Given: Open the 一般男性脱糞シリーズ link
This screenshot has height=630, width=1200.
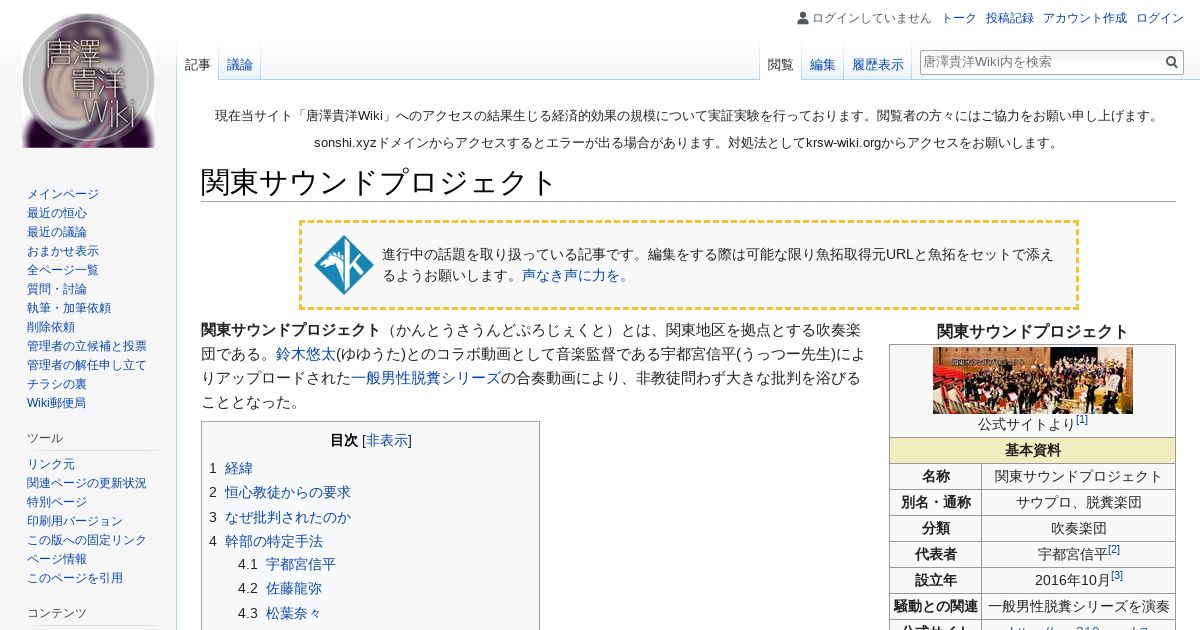Looking at the screenshot, I should pos(426,378).
